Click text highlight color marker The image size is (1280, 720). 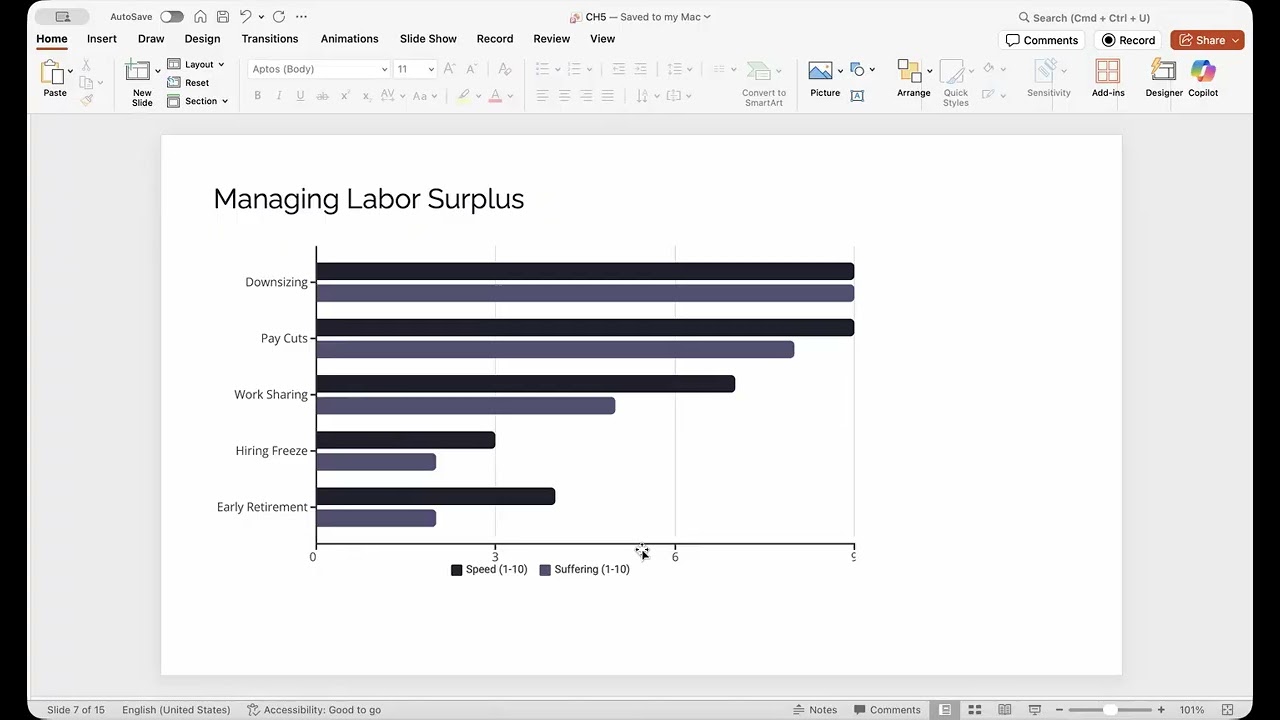pyautogui.click(x=463, y=96)
